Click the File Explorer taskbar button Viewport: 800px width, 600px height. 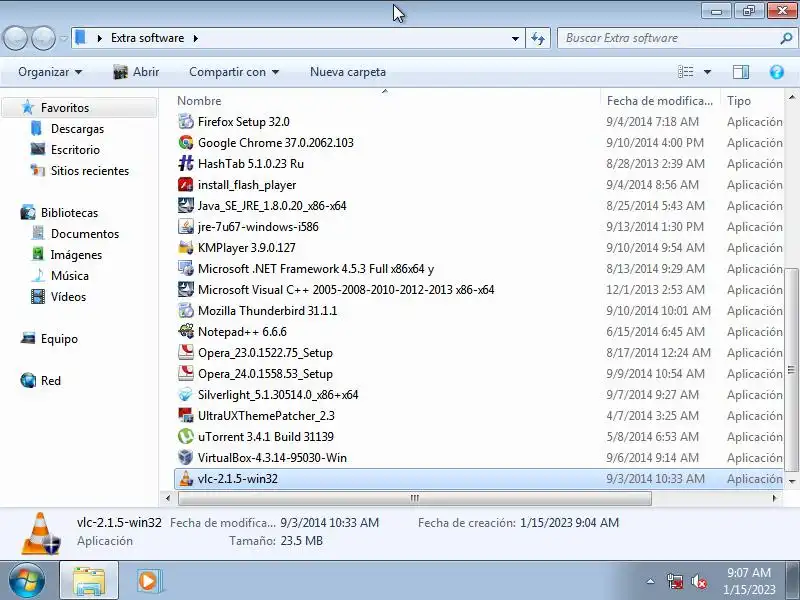pos(89,581)
